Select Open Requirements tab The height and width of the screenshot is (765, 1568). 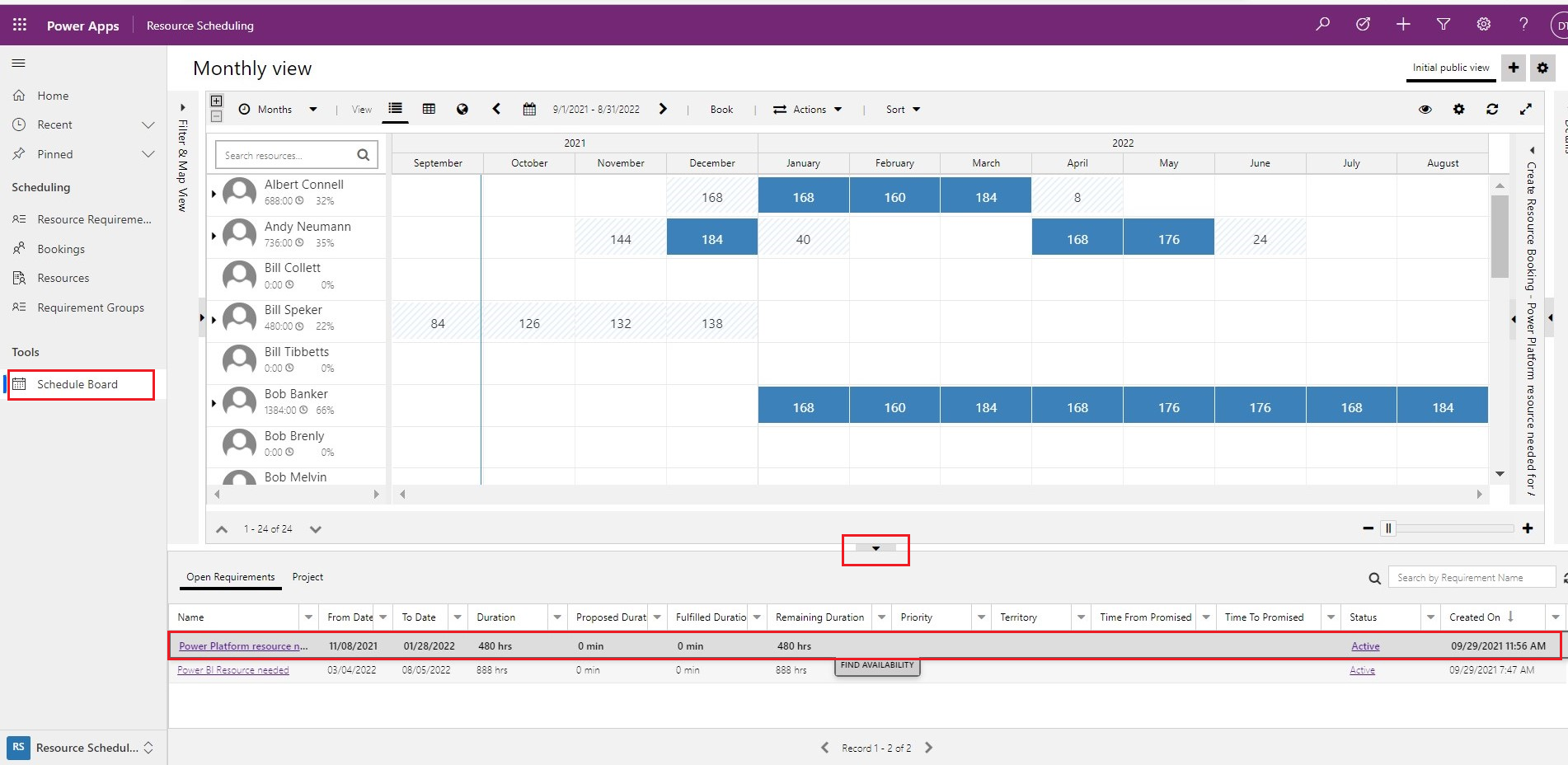coord(230,577)
